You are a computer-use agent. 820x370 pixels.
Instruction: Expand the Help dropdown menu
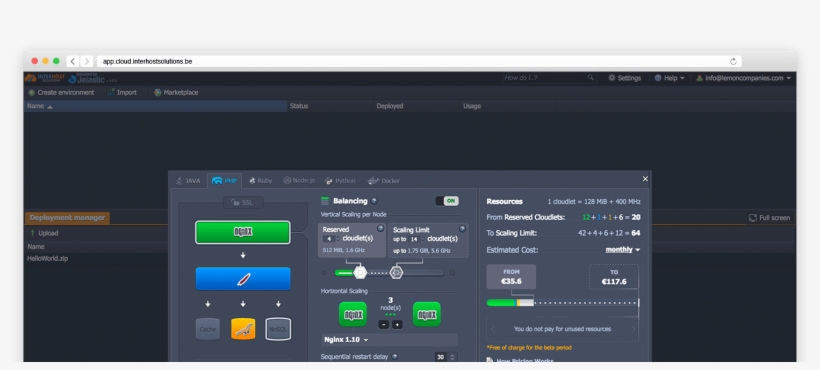[x=669, y=78]
